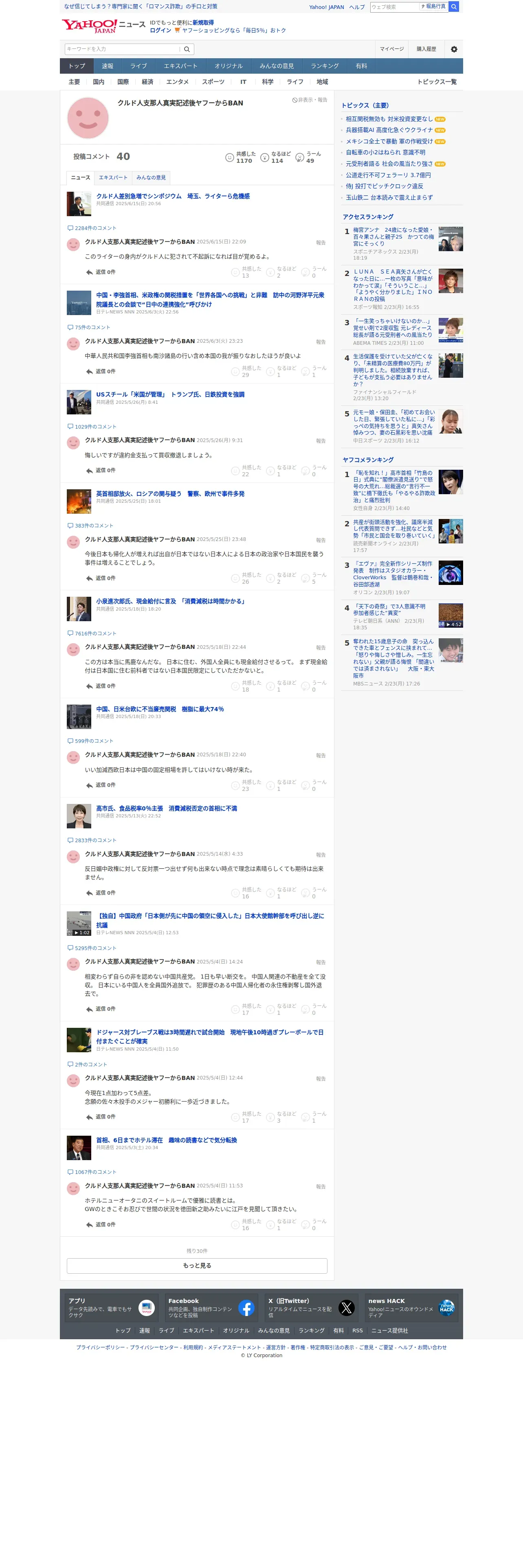This screenshot has width=523, height=1568.
Task: Click the ログイン link
Action: pos(161,31)
